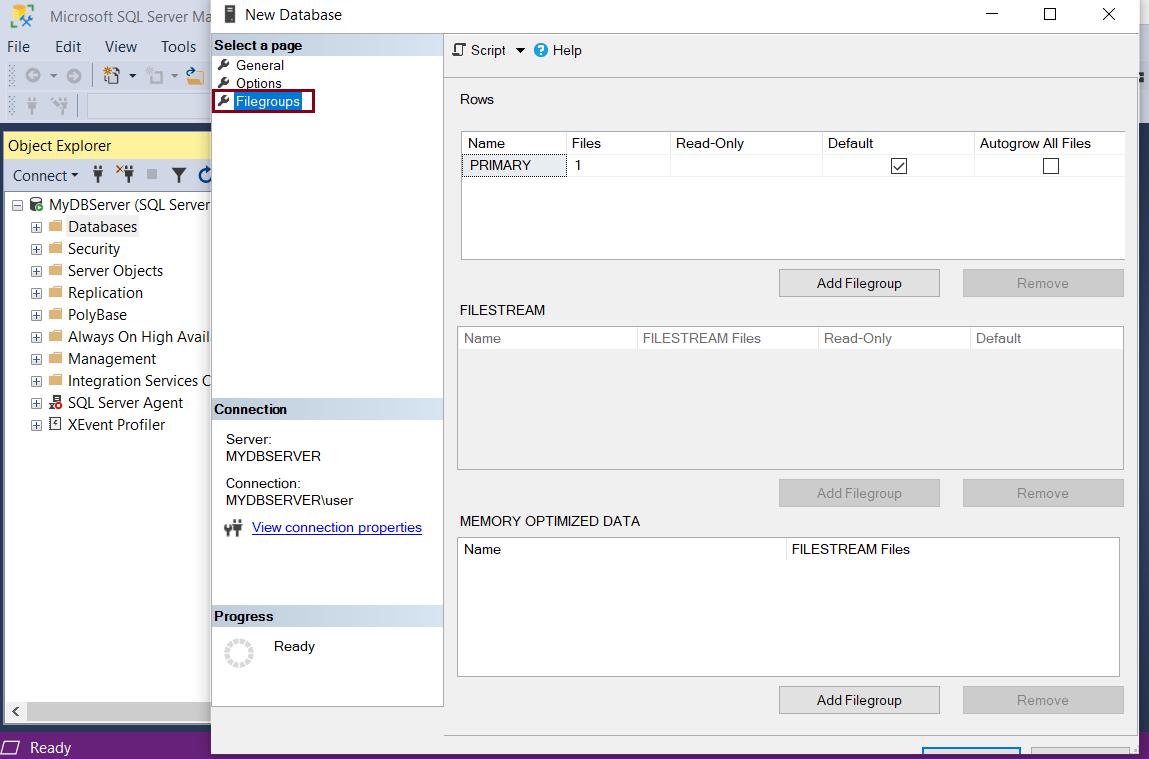
Task: Open Help via the blue question mark icon
Action: point(540,50)
